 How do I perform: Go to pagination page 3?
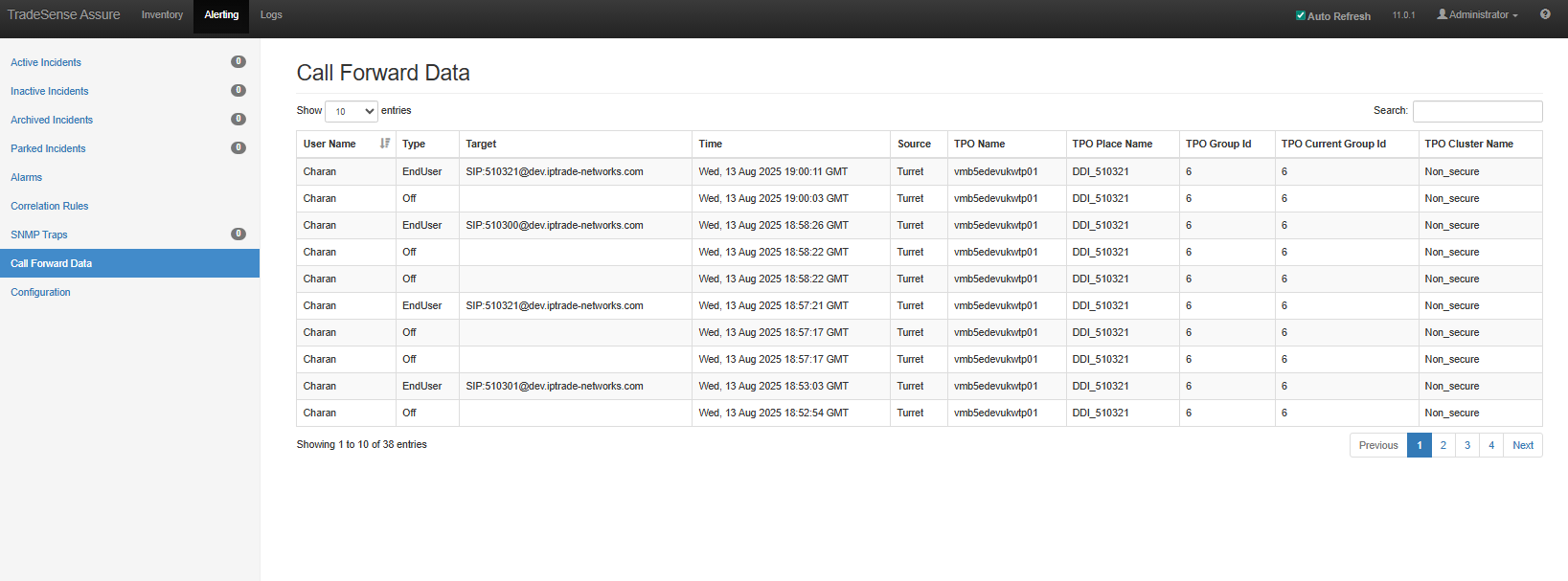1467,445
